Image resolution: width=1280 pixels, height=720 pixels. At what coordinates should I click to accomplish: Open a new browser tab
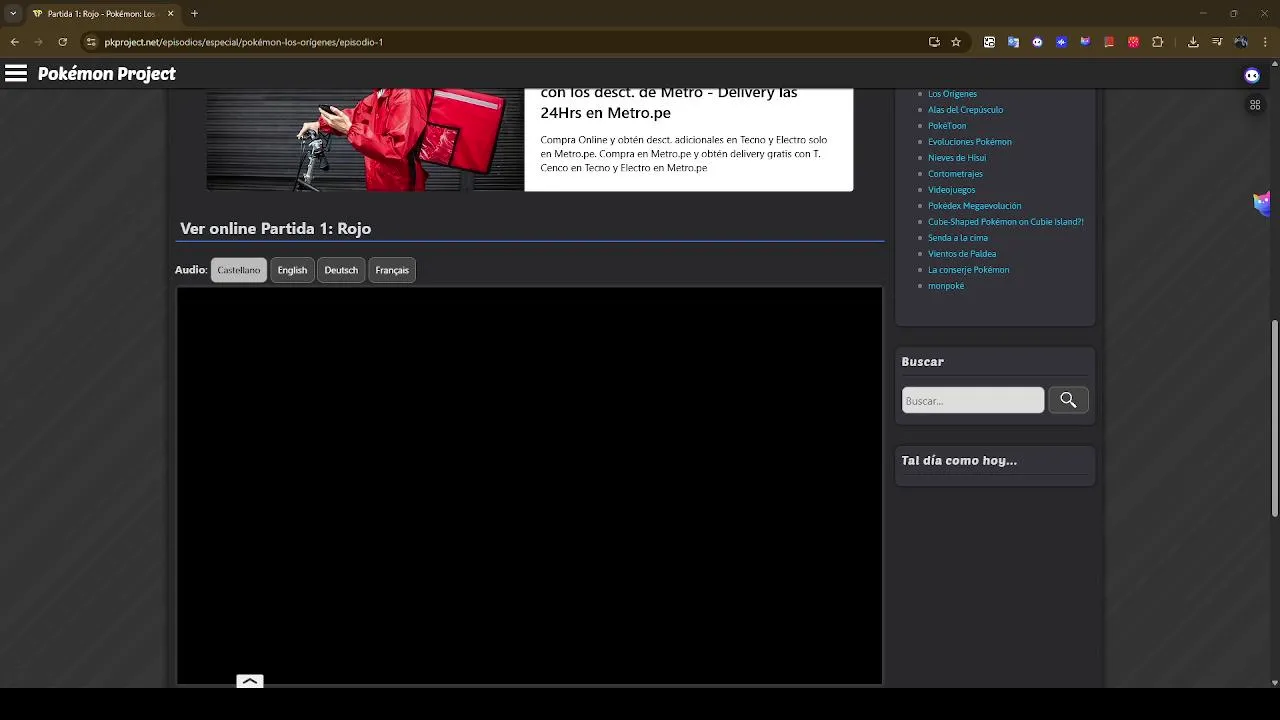[x=194, y=14]
